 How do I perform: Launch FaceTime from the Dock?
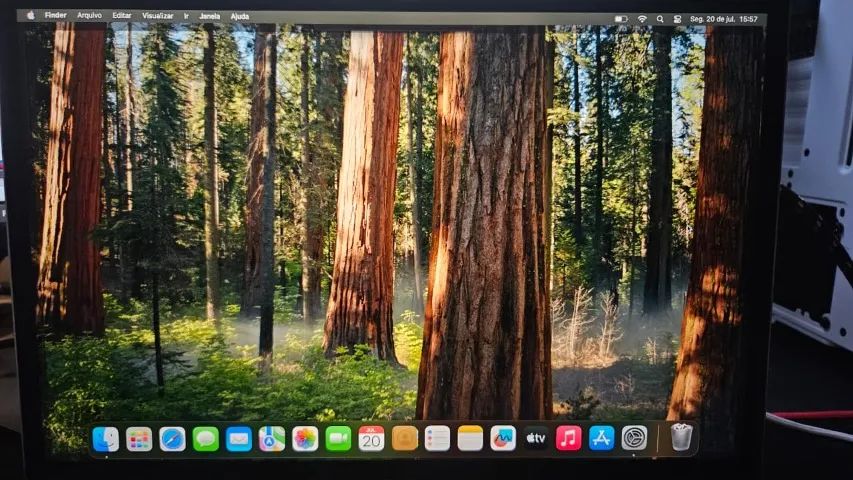[338, 439]
